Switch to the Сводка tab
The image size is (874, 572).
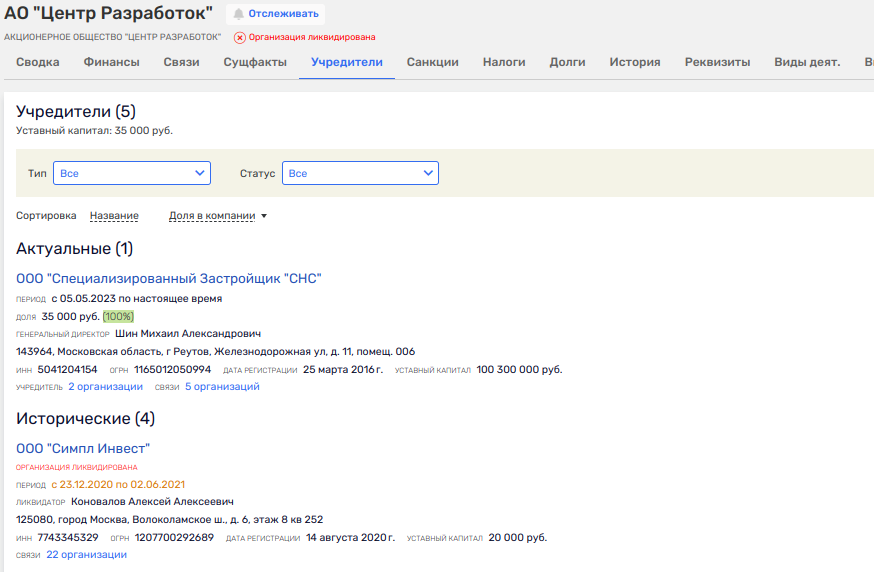pos(38,62)
